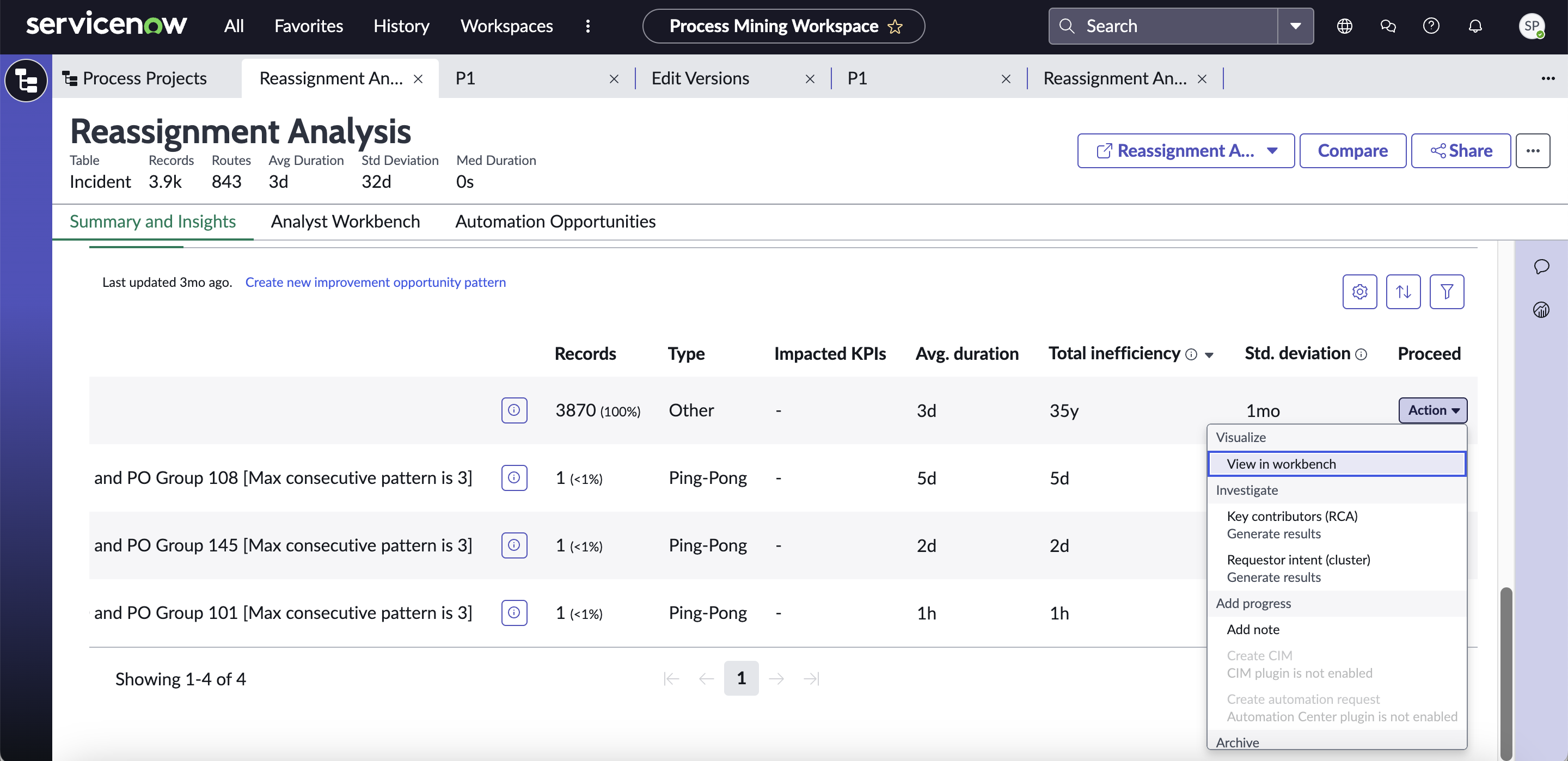Click the Process Mining Workspace pill
The width and height of the screenshot is (1568, 761).
pos(783,26)
